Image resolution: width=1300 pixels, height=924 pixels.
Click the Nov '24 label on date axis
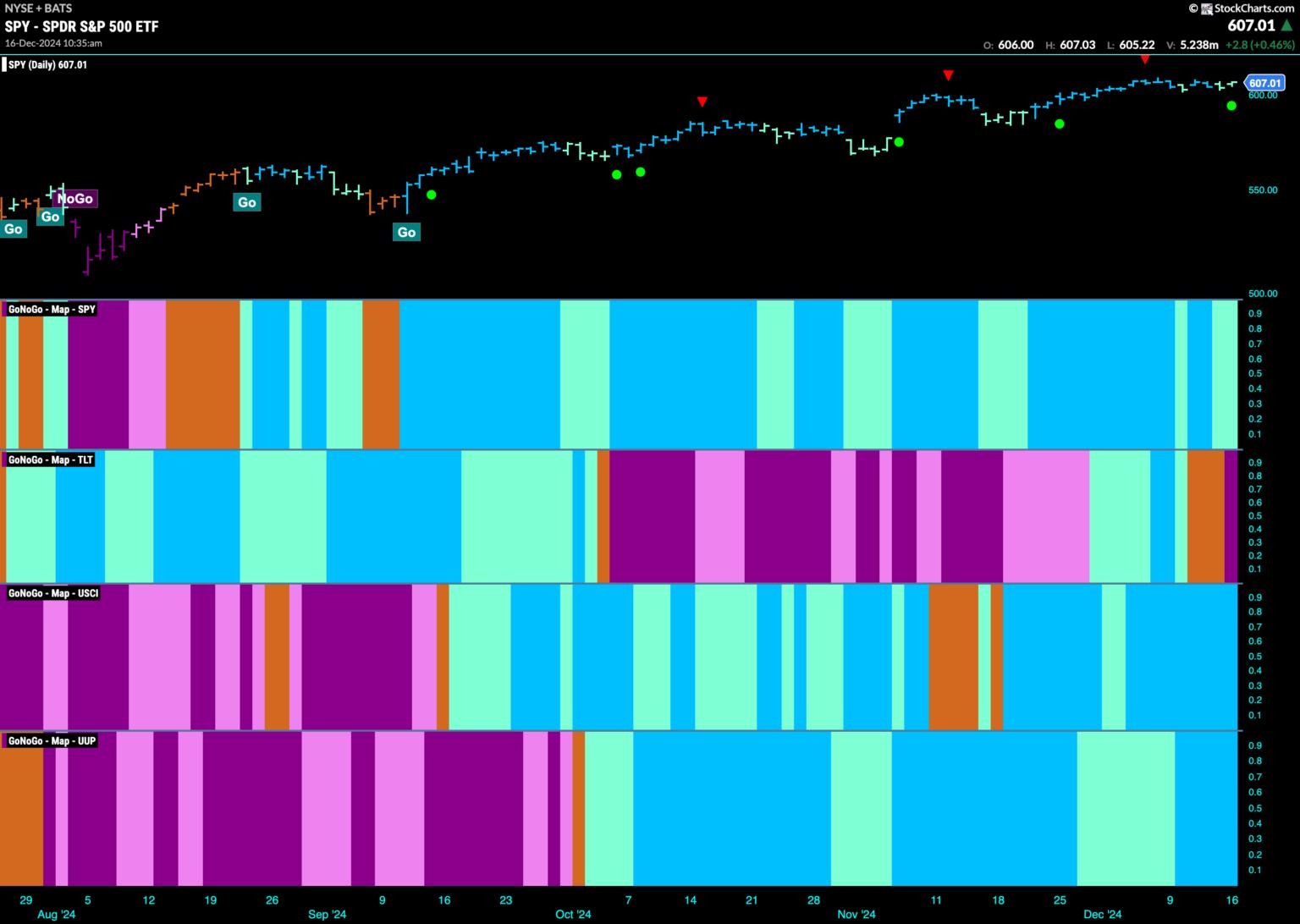coord(856,915)
